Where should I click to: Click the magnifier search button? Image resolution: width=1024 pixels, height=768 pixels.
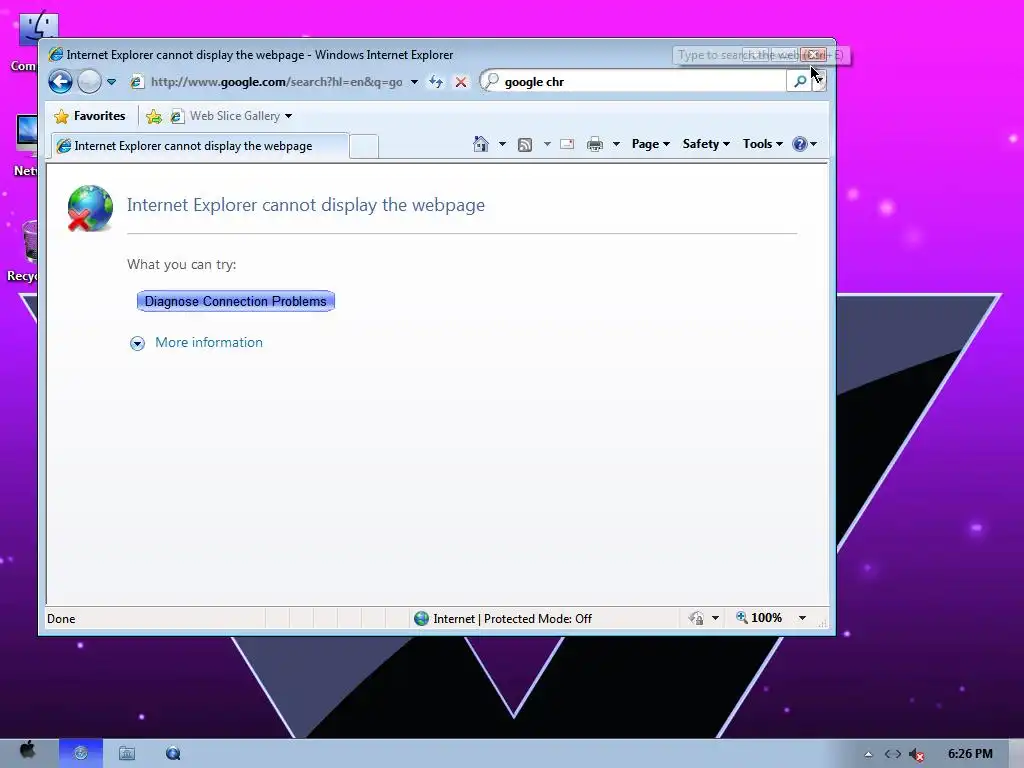pos(799,82)
